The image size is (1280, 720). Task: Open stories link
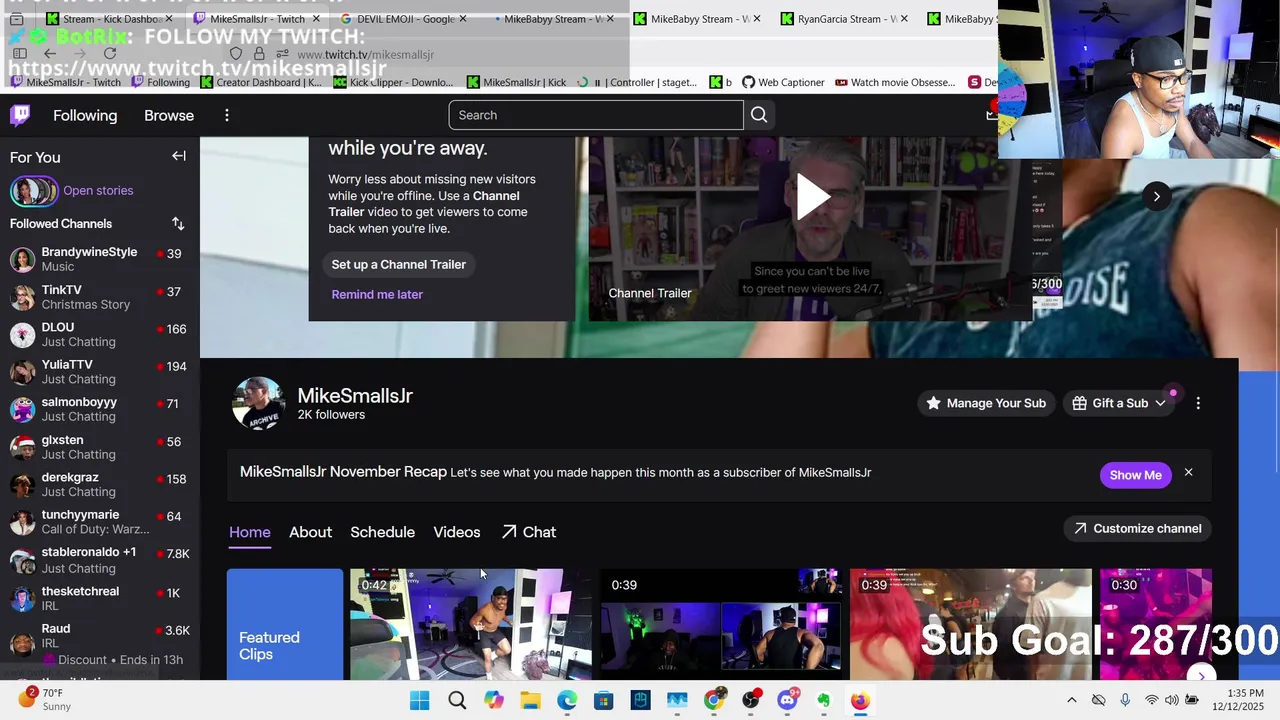pyautogui.click(x=98, y=190)
